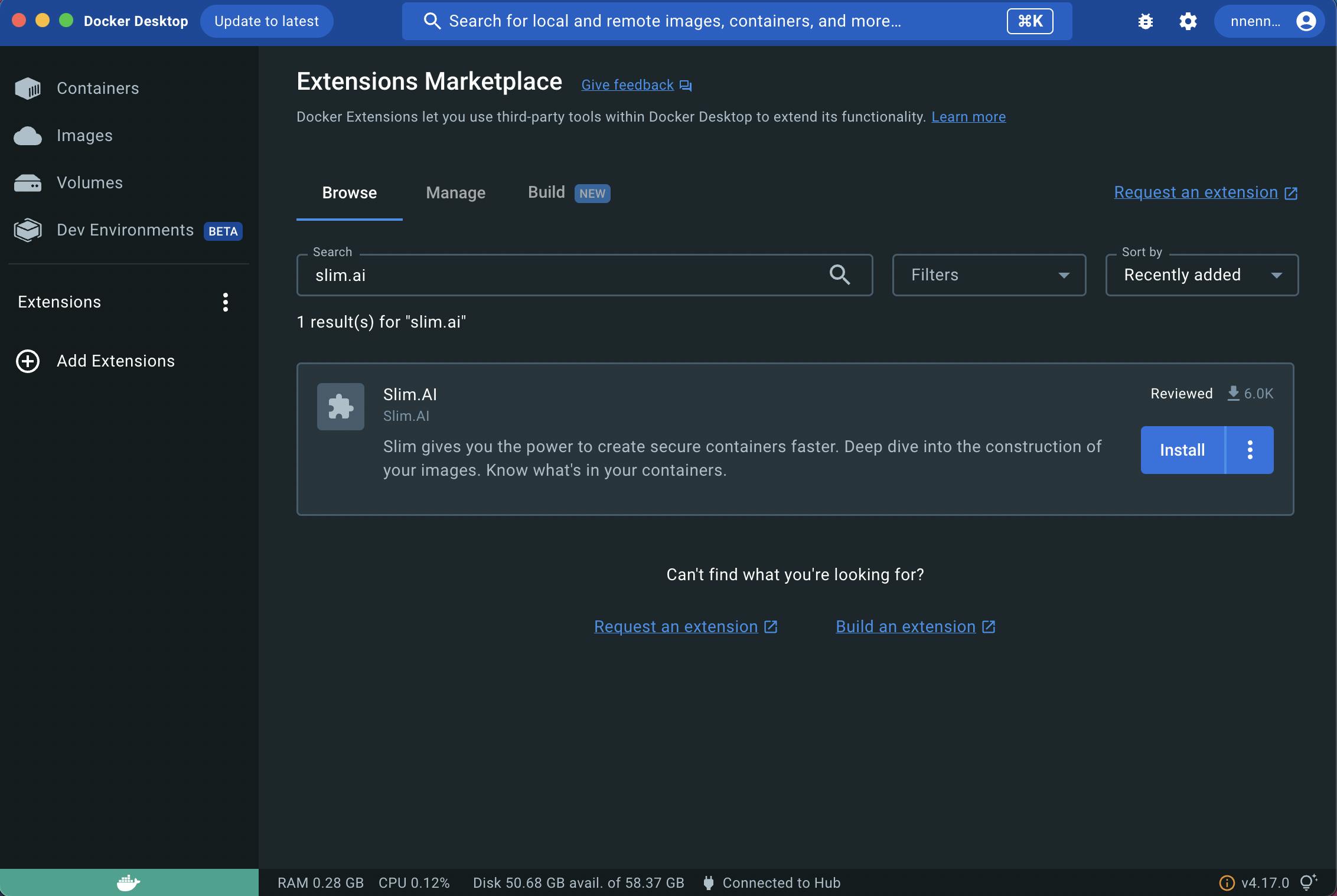1337x896 pixels.
Task: Click external link icon beside Build an extension
Action: pyautogui.click(x=989, y=627)
